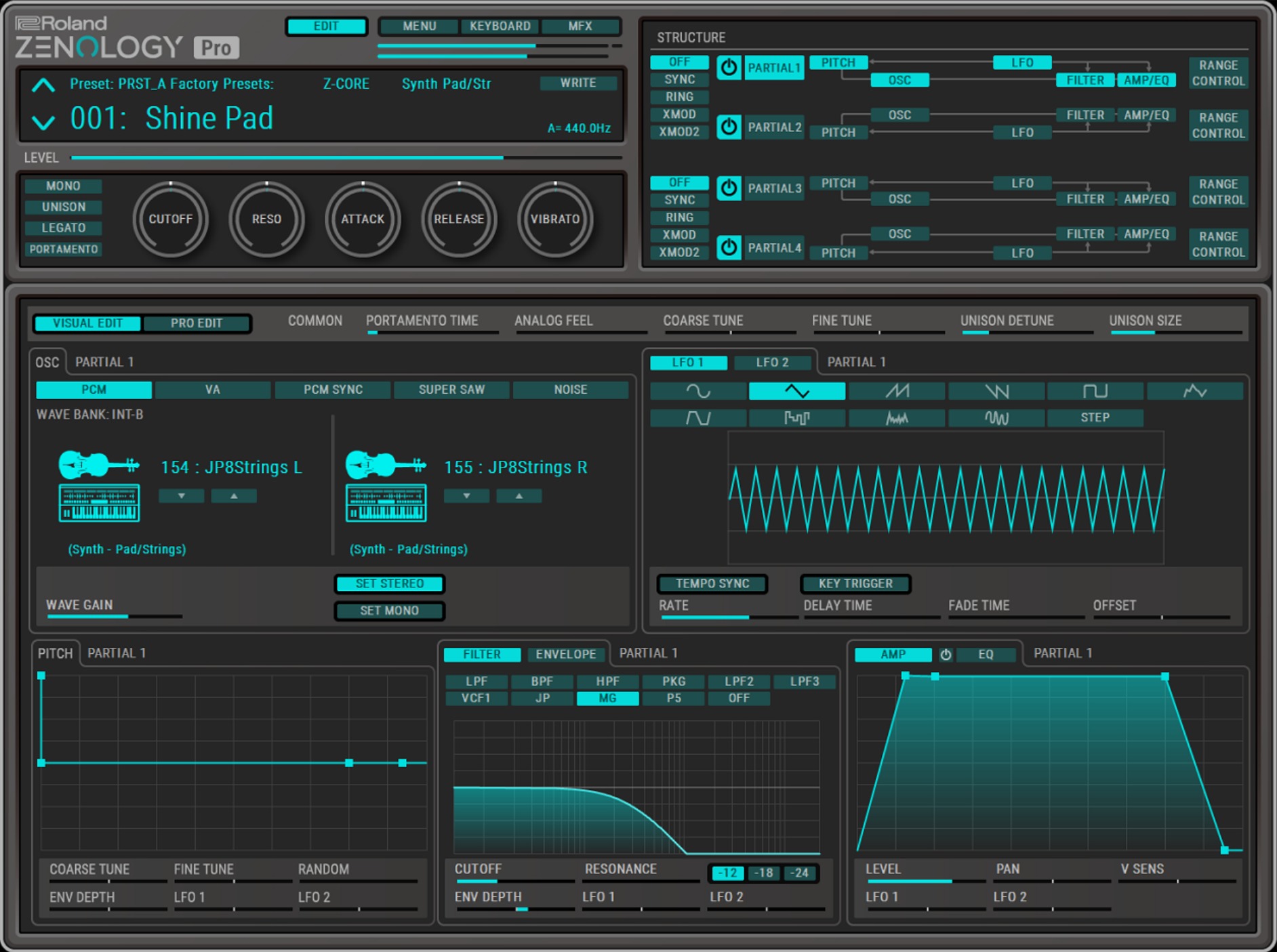1277x952 pixels.
Task: Select the random LFO waveform icon in top row
Action: (1195, 391)
